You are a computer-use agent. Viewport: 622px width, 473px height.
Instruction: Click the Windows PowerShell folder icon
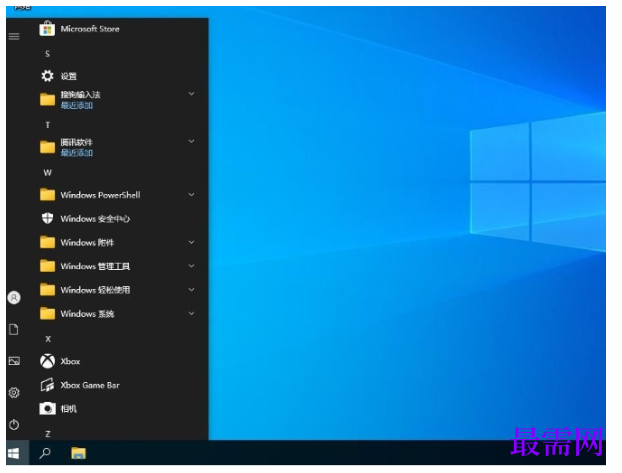click(48, 195)
